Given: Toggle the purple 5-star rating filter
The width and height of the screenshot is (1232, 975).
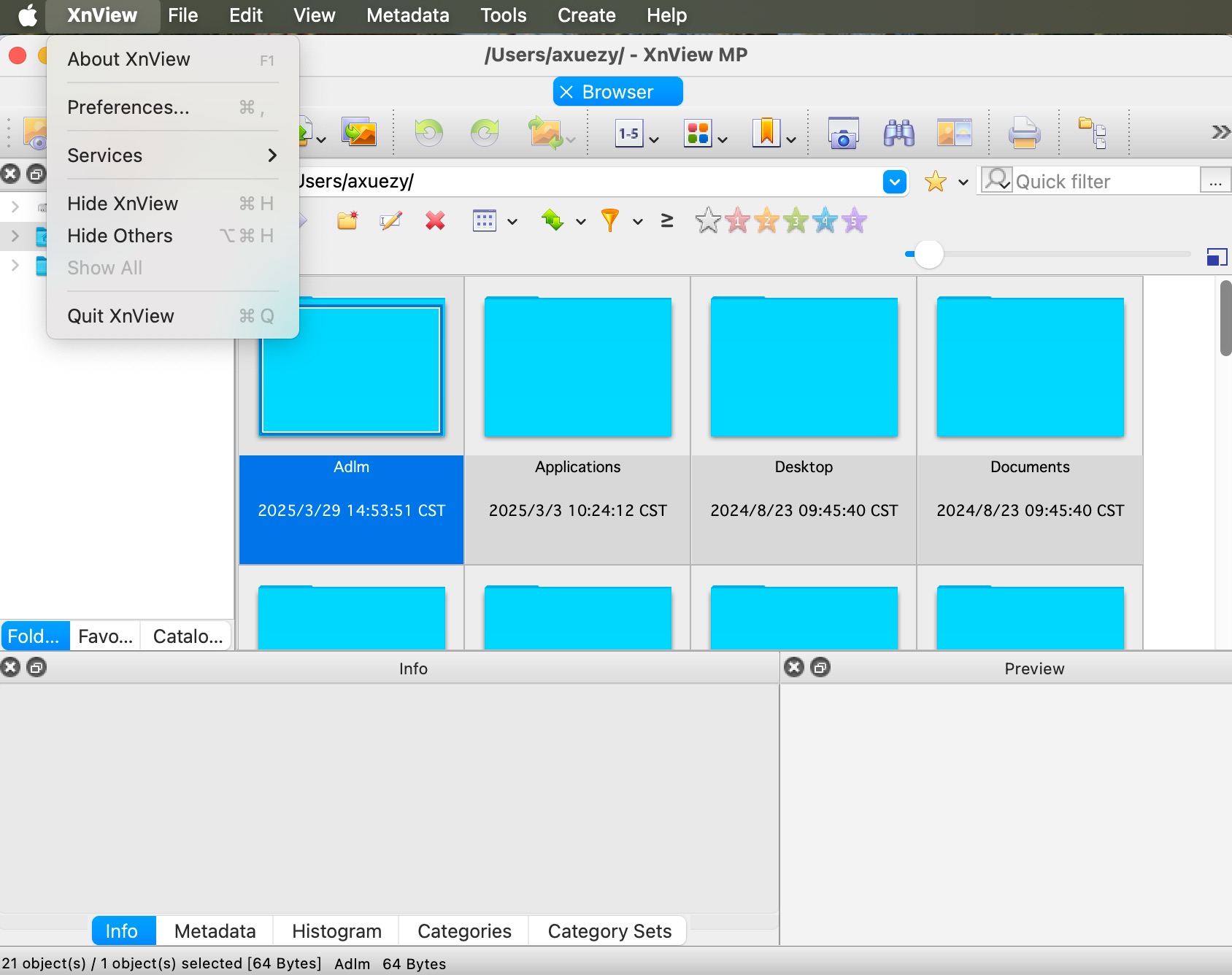Looking at the screenshot, I should (x=854, y=220).
